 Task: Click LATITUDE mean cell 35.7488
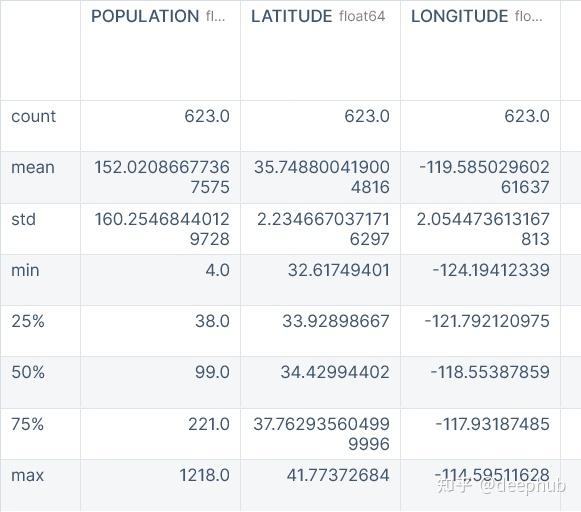point(322,177)
